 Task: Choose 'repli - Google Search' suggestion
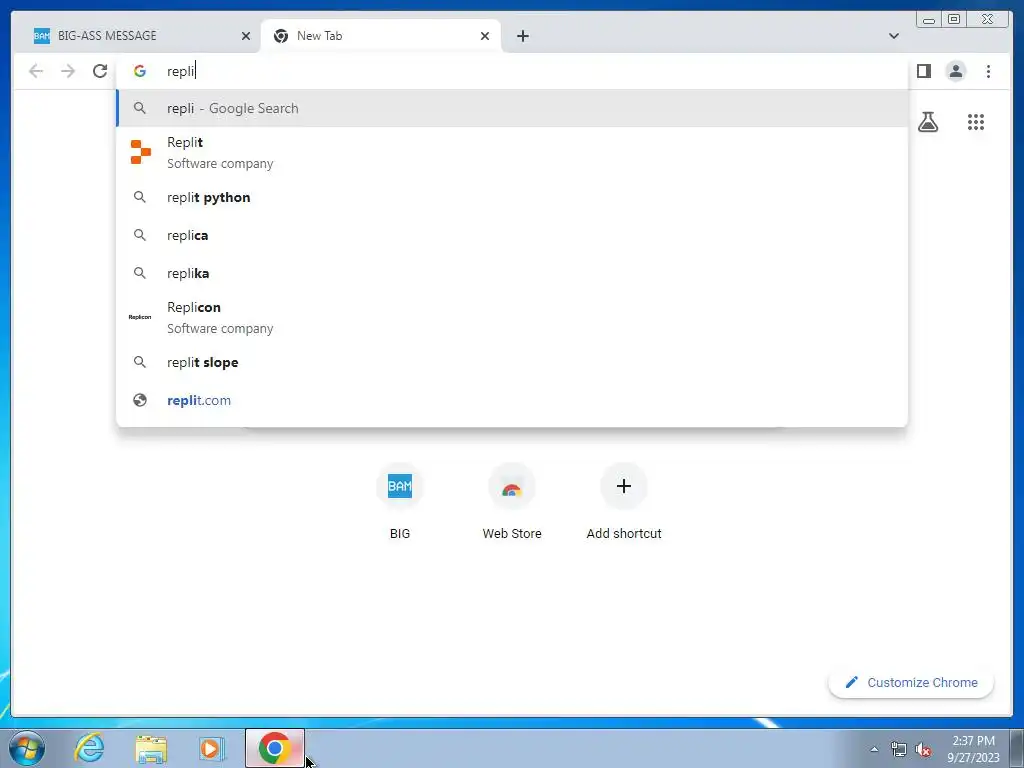[x=512, y=108]
